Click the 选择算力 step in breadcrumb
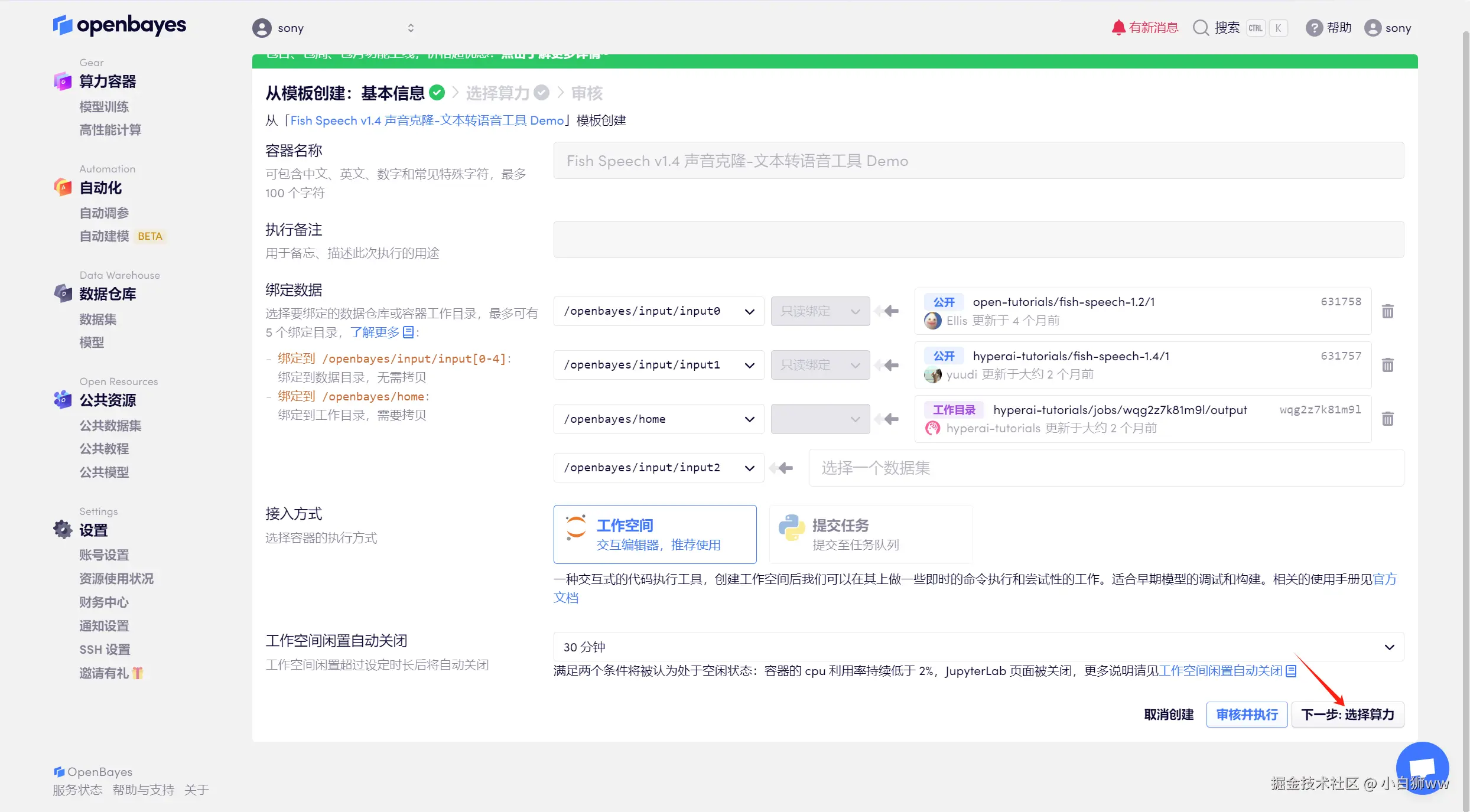Viewport: 1470px width, 812px height. [497, 93]
